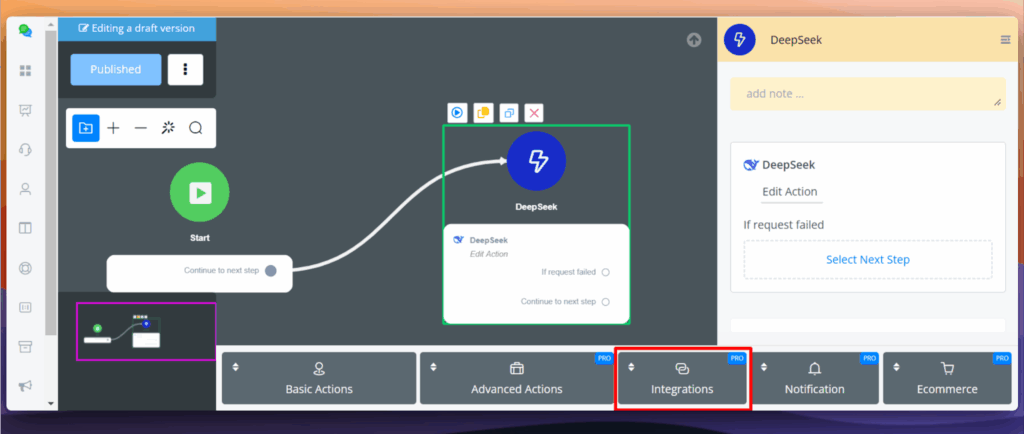Open the flow search magnifier icon
The image size is (1024, 434).
(196, 128)
